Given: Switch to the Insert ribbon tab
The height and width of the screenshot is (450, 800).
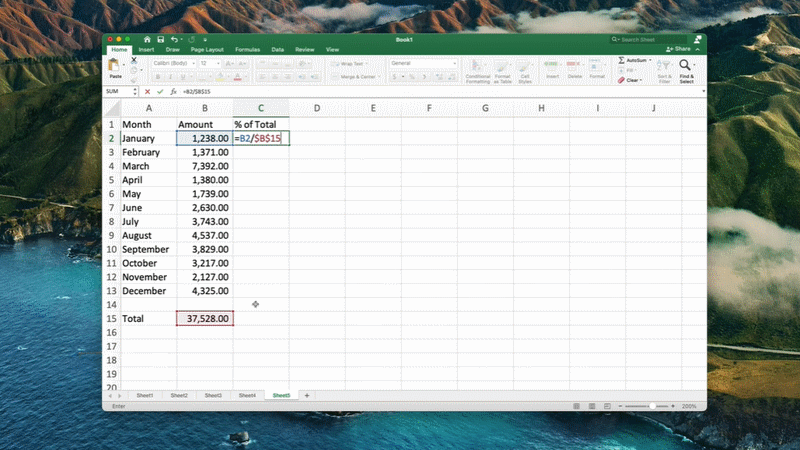Looking at the screenshot, I should (x=146, y=49).
